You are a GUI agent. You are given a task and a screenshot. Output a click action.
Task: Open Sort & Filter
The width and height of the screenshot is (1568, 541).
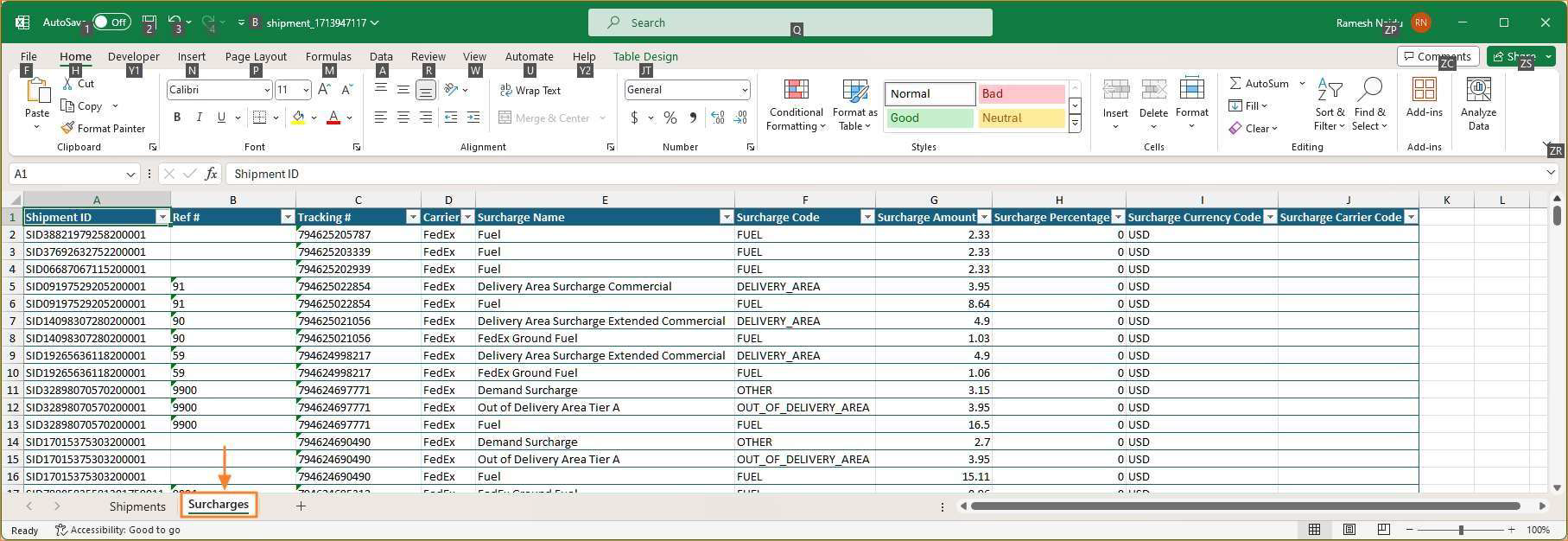pyautogui.click(x=1330, y=104)
